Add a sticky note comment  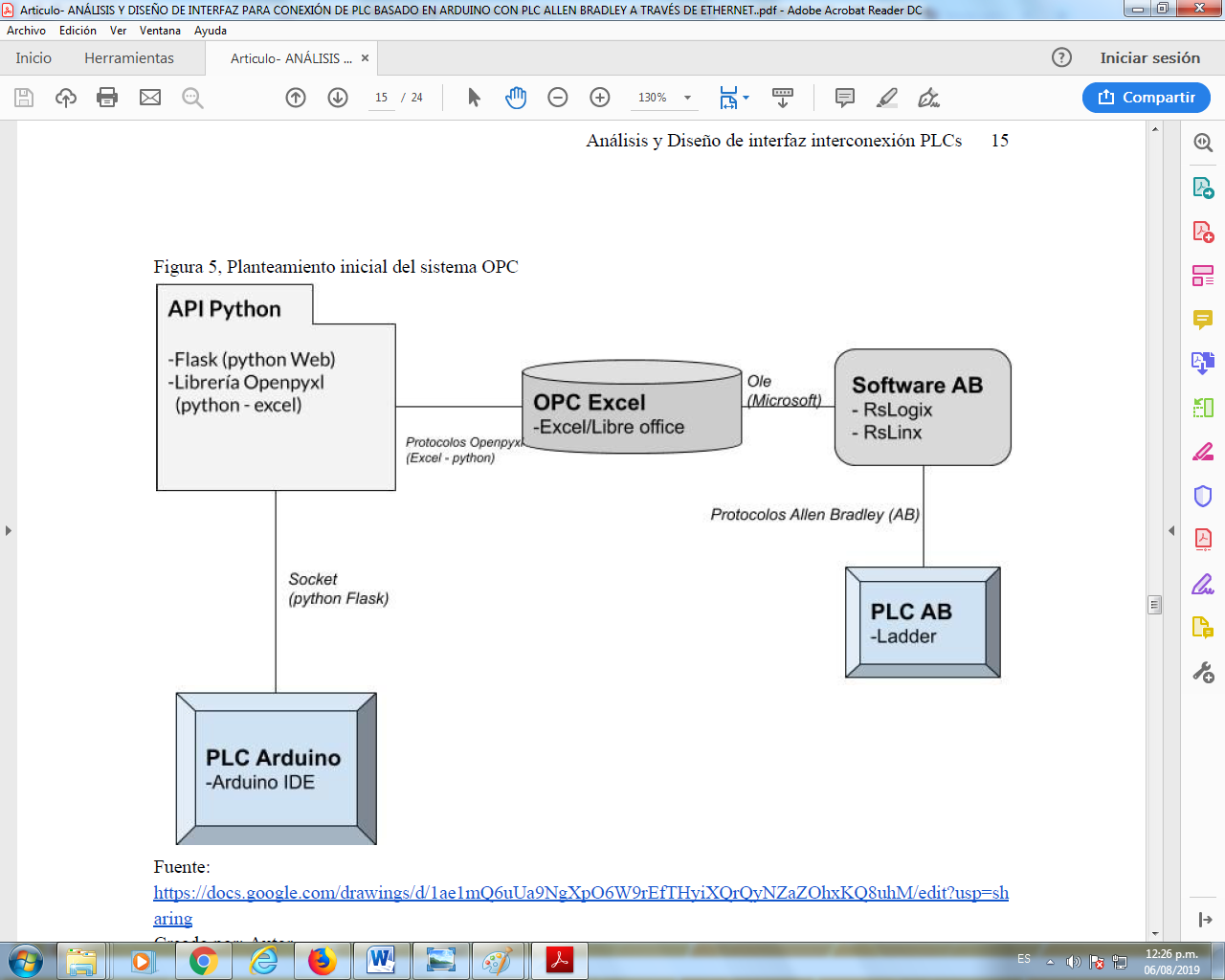point(844,98)
